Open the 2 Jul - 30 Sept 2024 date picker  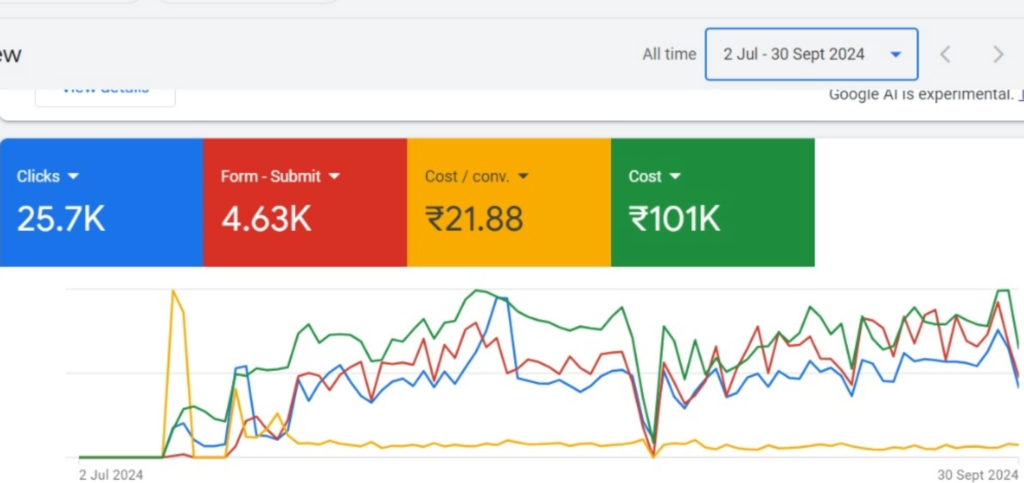coord(794,54)
